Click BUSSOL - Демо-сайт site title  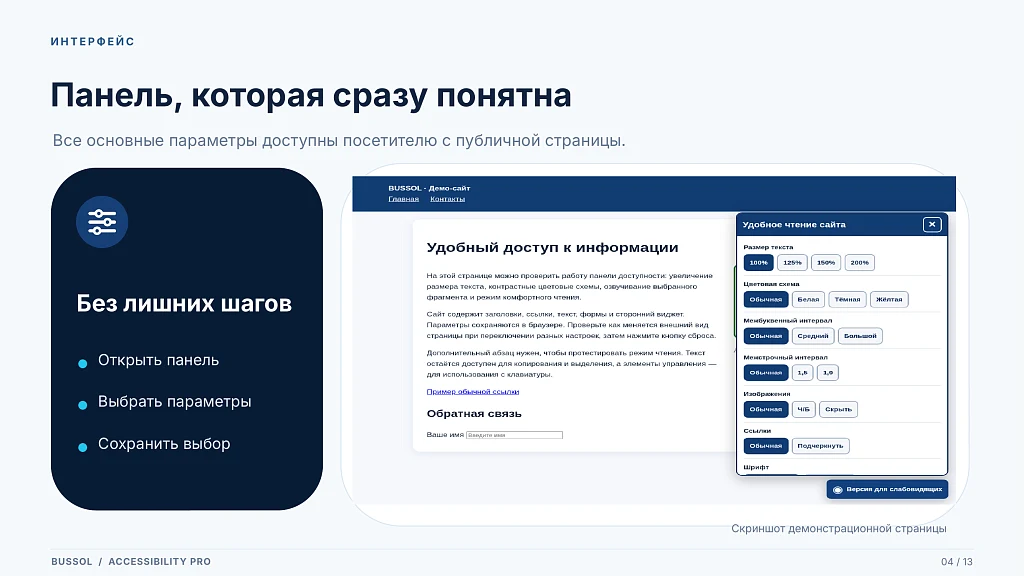pos(429,188)
